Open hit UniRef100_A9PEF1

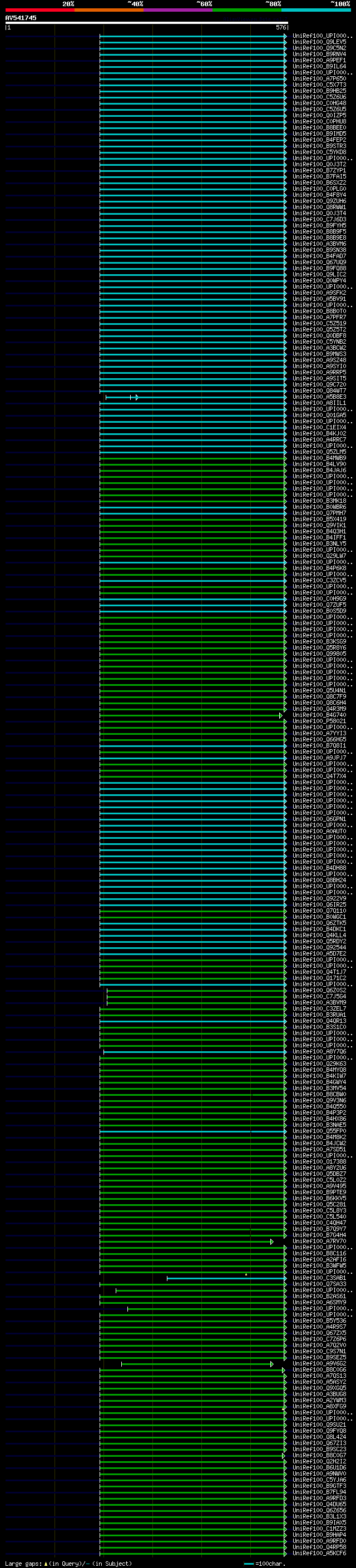319,60
